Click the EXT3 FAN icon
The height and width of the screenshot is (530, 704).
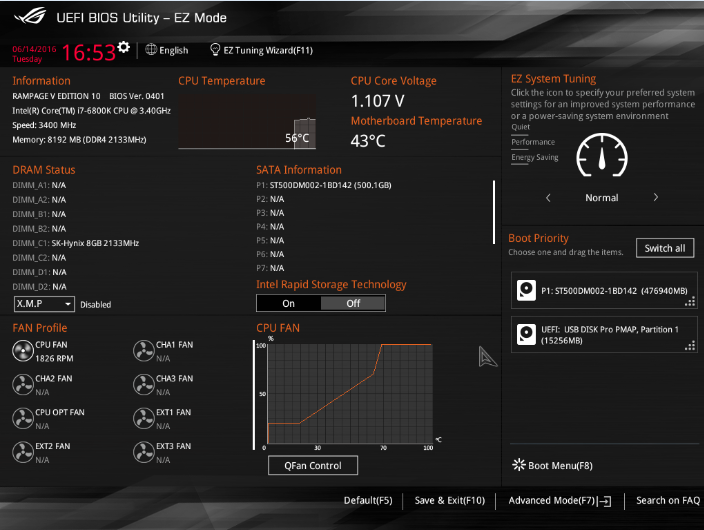(143, 451)
